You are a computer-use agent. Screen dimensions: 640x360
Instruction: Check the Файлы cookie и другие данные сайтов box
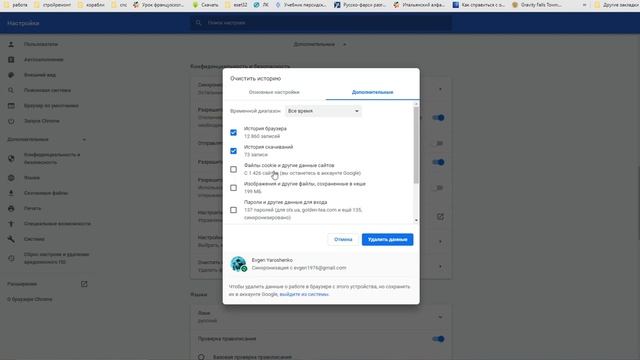coord(233,169)
